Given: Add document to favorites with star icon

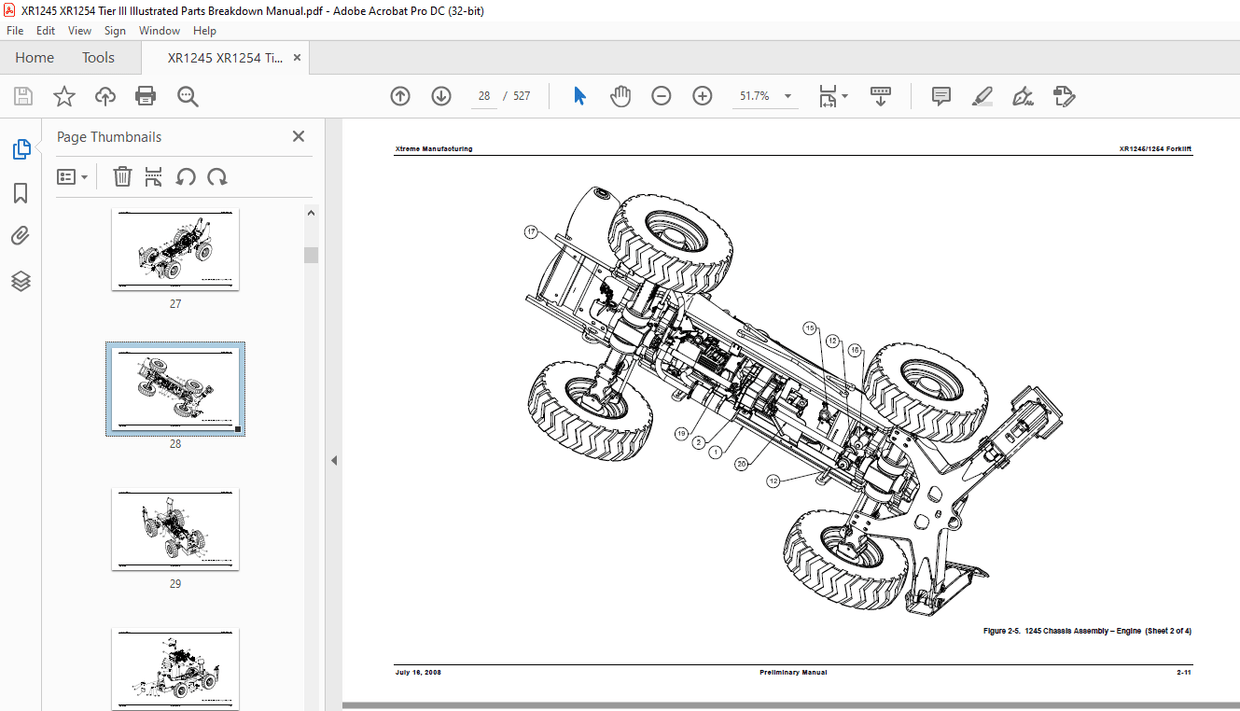Looking at the screenshot, I should pyautogui.click(x=63, y=95).
